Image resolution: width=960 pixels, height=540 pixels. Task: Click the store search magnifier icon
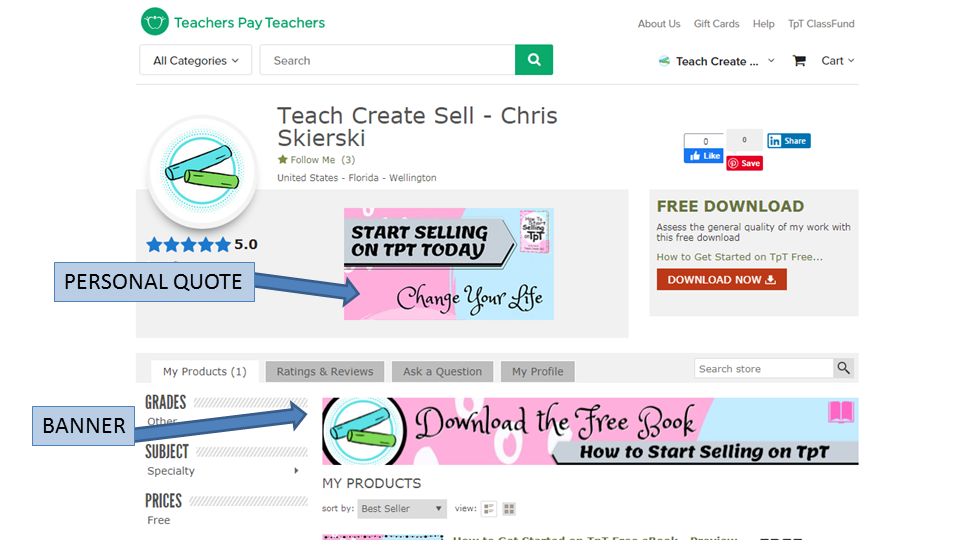[x=844, y=368]
